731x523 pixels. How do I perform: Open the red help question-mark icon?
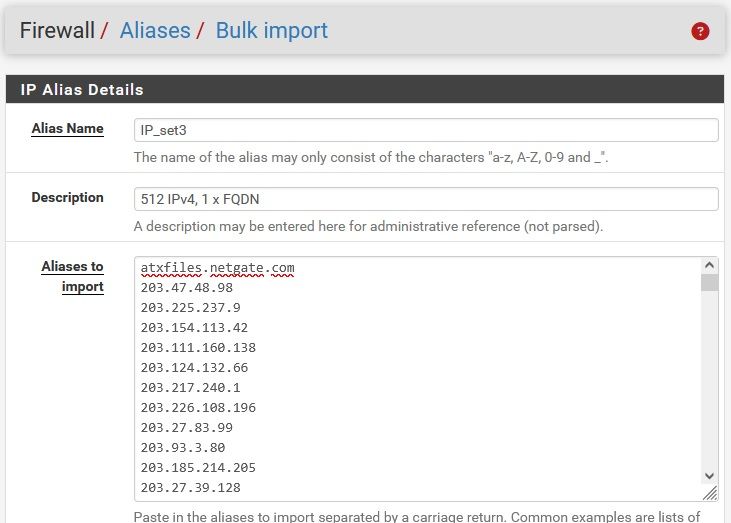click(x=700, y=31)
